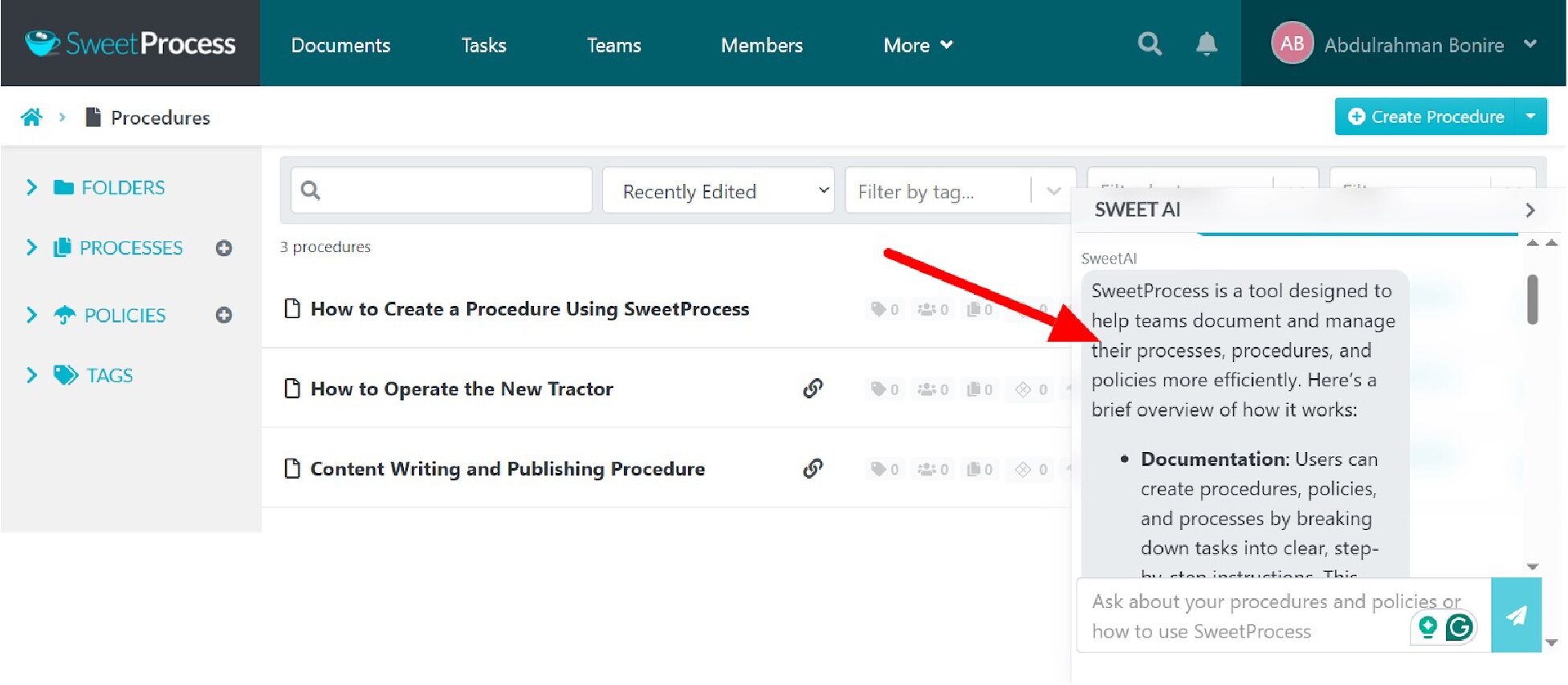Screen dimensions: 1568x685
Task: Open the Recently Edited sort dropdown
Action: 719,191
